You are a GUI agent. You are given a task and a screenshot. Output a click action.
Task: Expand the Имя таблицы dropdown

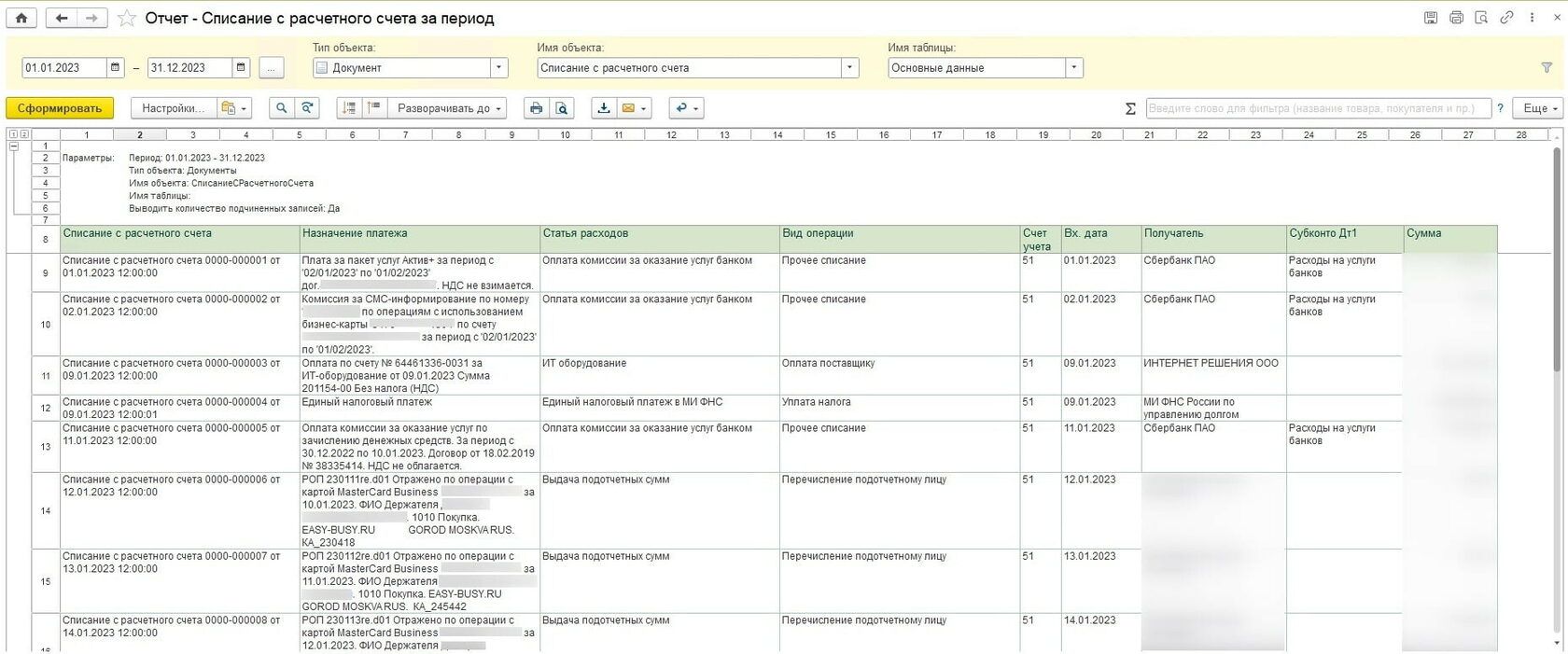coord(1074,67)
